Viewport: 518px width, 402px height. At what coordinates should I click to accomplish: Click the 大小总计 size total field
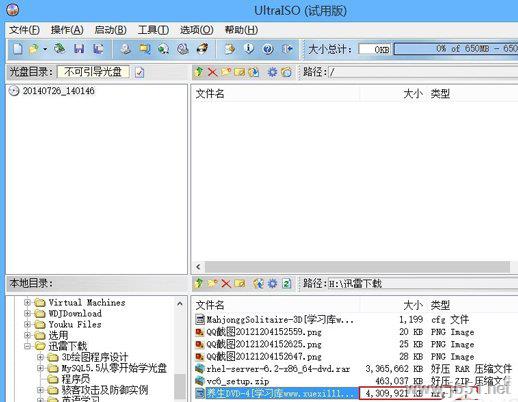(374, 49)
